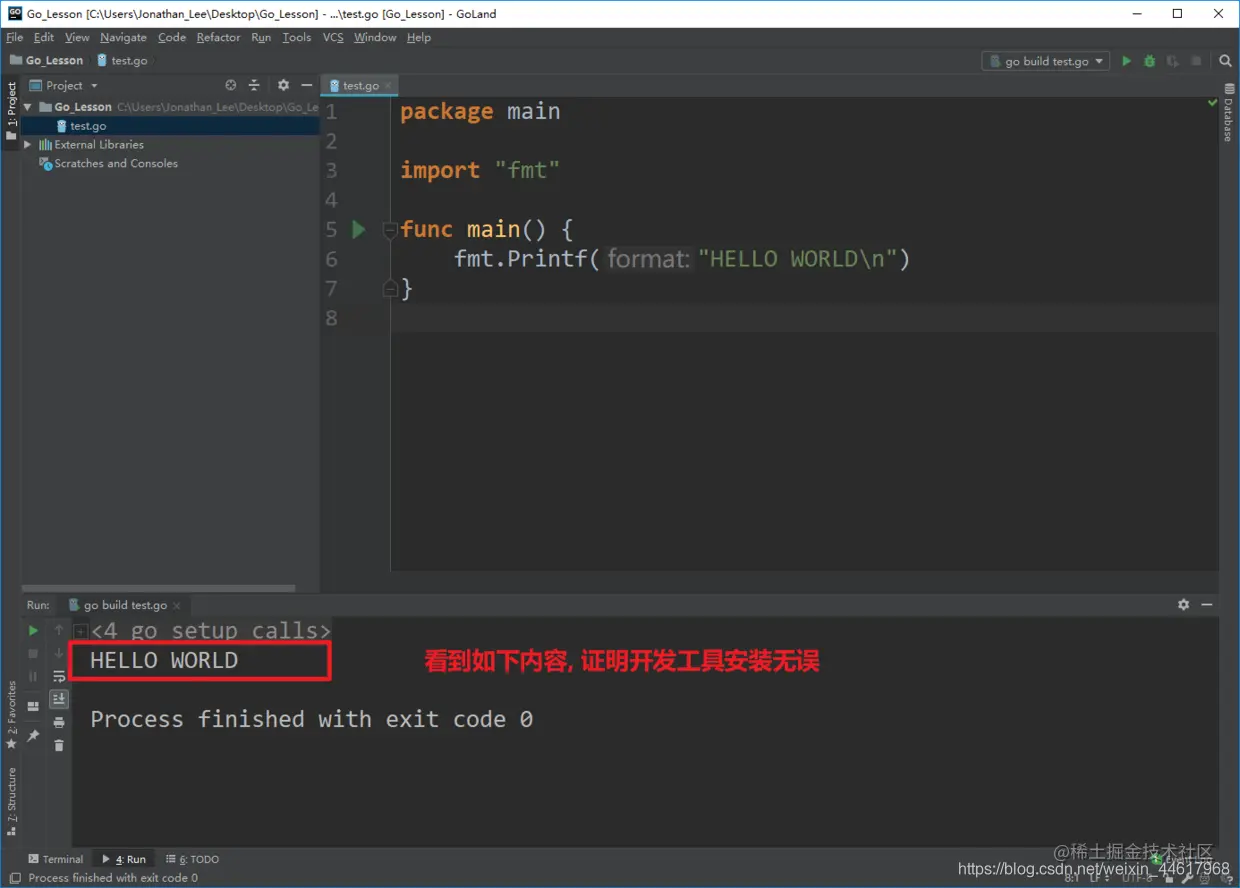Run go build test.go with green arrow
The height and width of the screenshot is (888, 1240).
[1126, 61]
